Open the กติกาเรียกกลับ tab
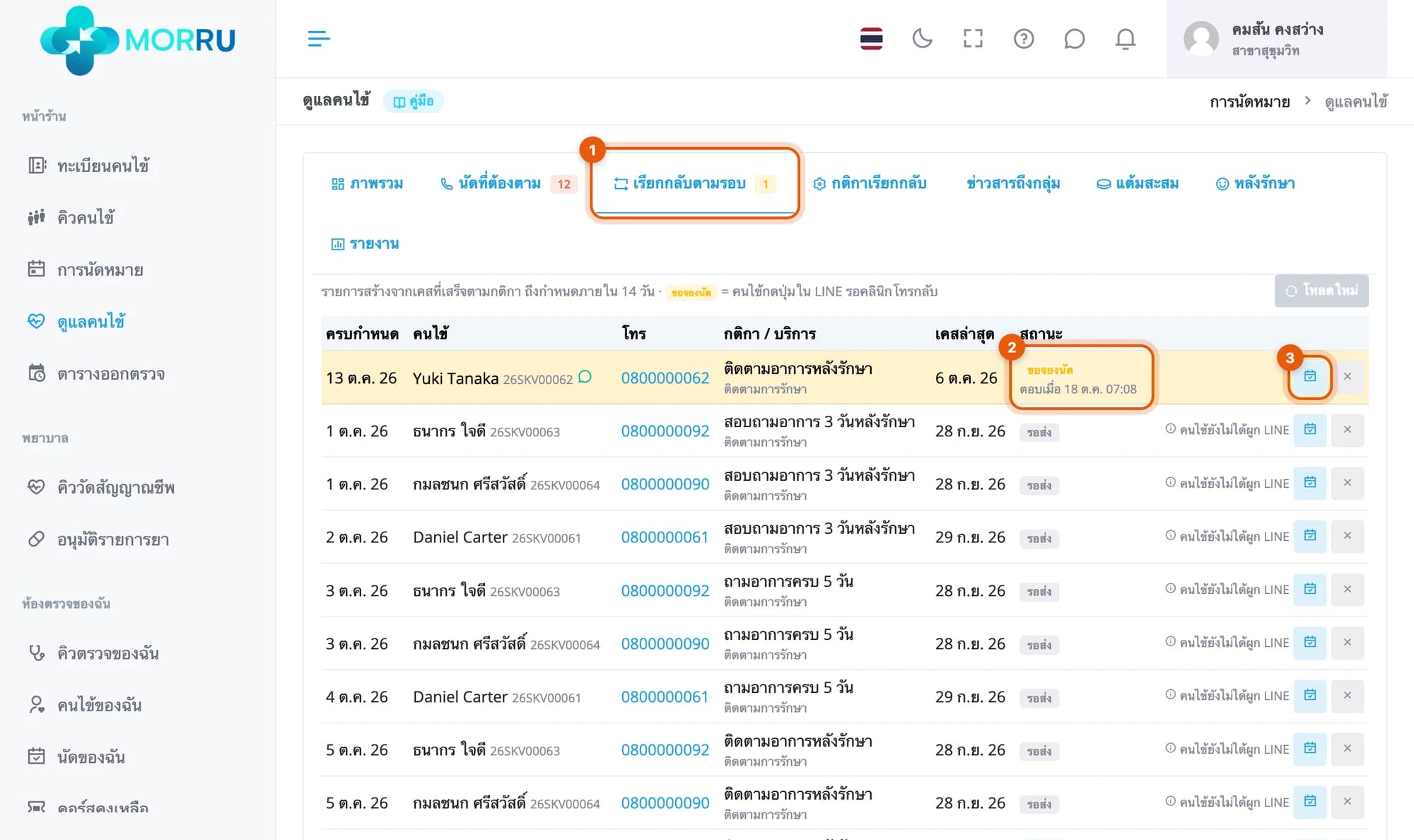The width and height of the screenshot is (1414, 840). pyautogui.click(x=869, y=183)
